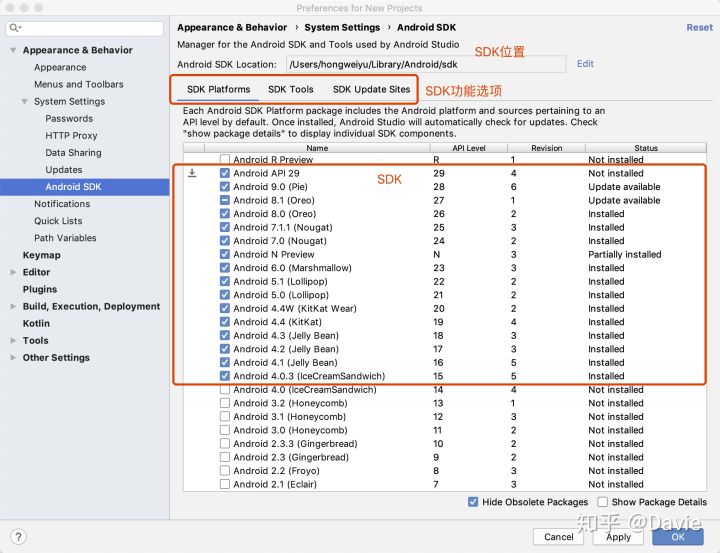Uncheck Android 7.0 (Nougat) checkbox
This screenshot has height=553, width=720.
coord(225,241)
